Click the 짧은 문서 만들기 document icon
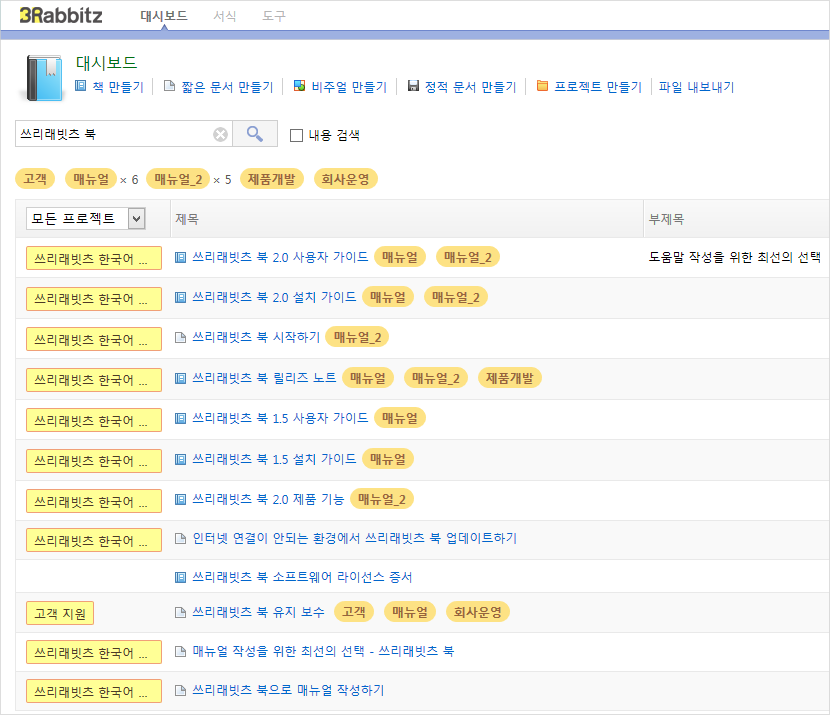This screenshot has height=715, width=830. tap(169, 86)
